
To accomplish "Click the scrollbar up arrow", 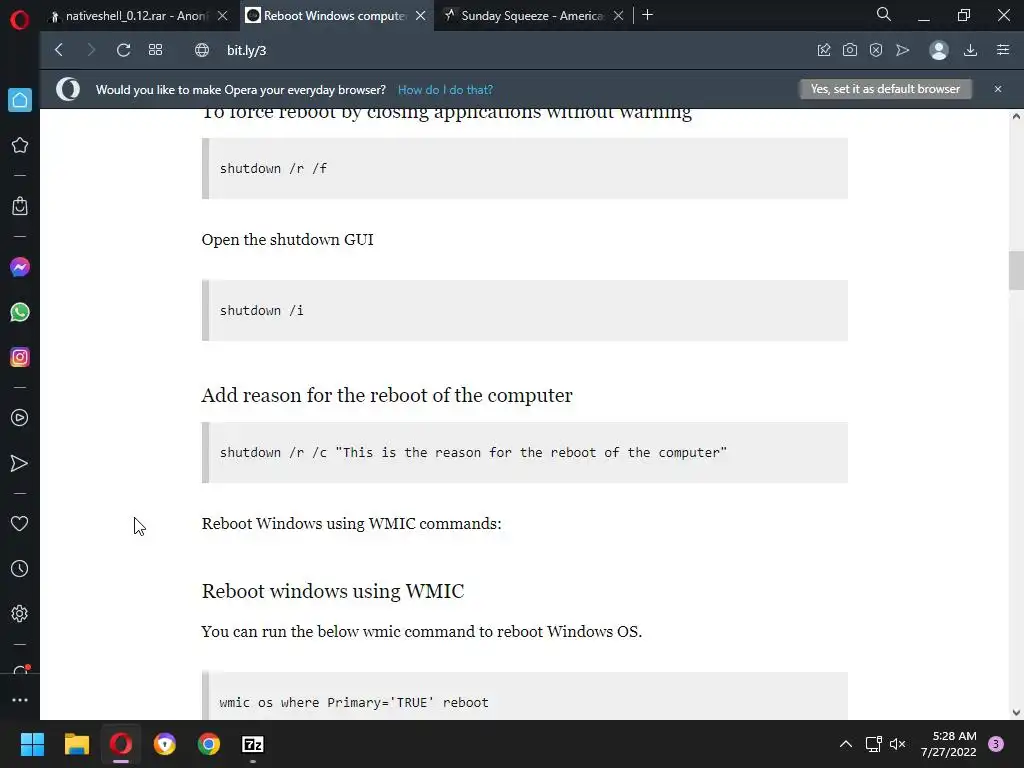I will (1016, 116).
